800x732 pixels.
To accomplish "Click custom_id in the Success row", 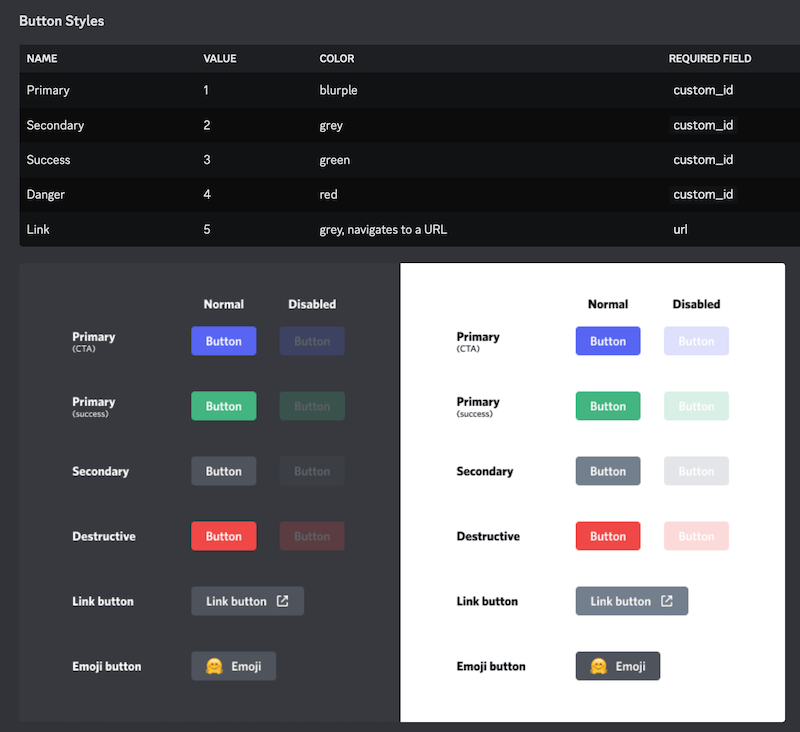I will (x=703, y=160).
